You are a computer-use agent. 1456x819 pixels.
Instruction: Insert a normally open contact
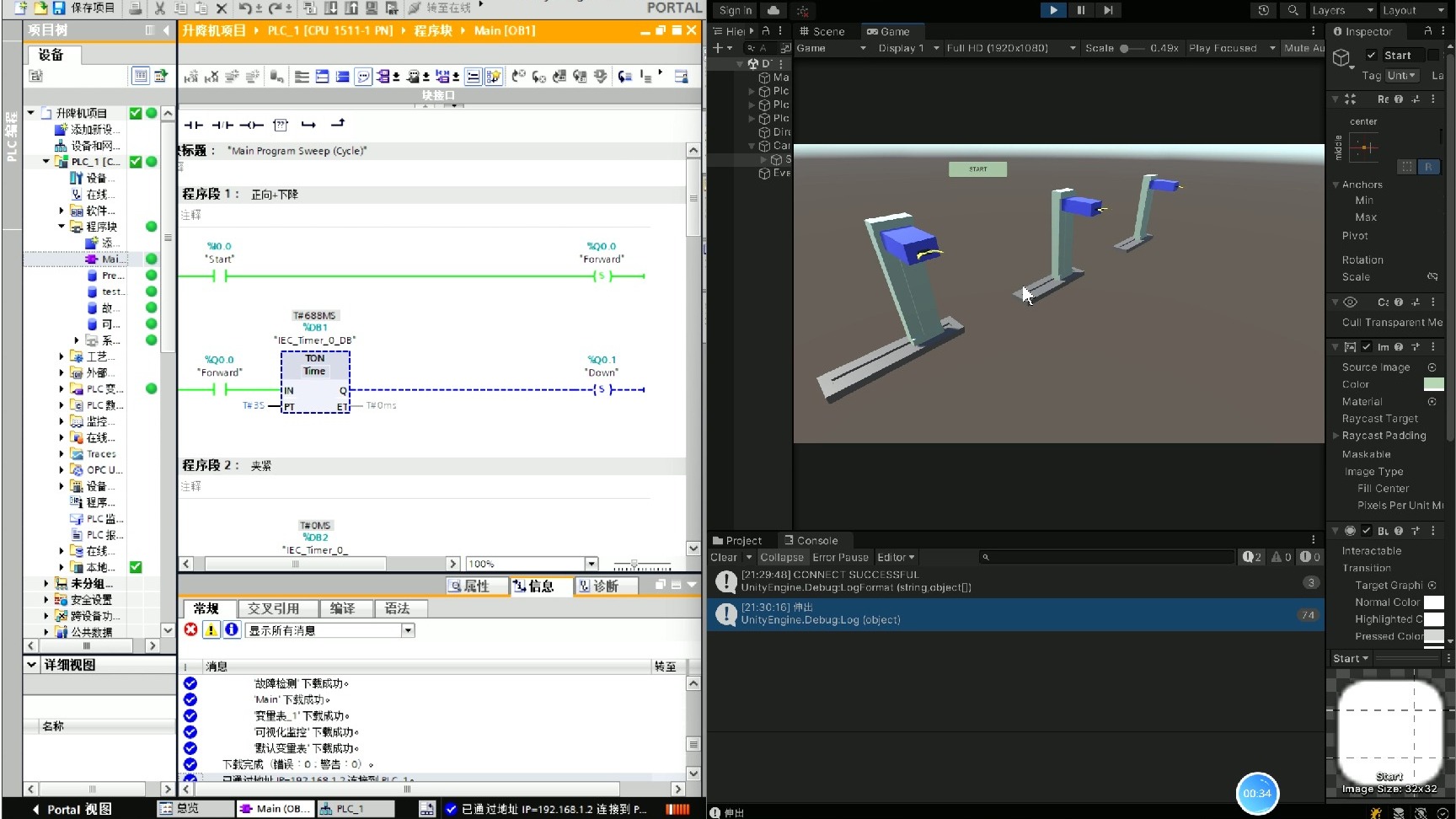point(194,125)
